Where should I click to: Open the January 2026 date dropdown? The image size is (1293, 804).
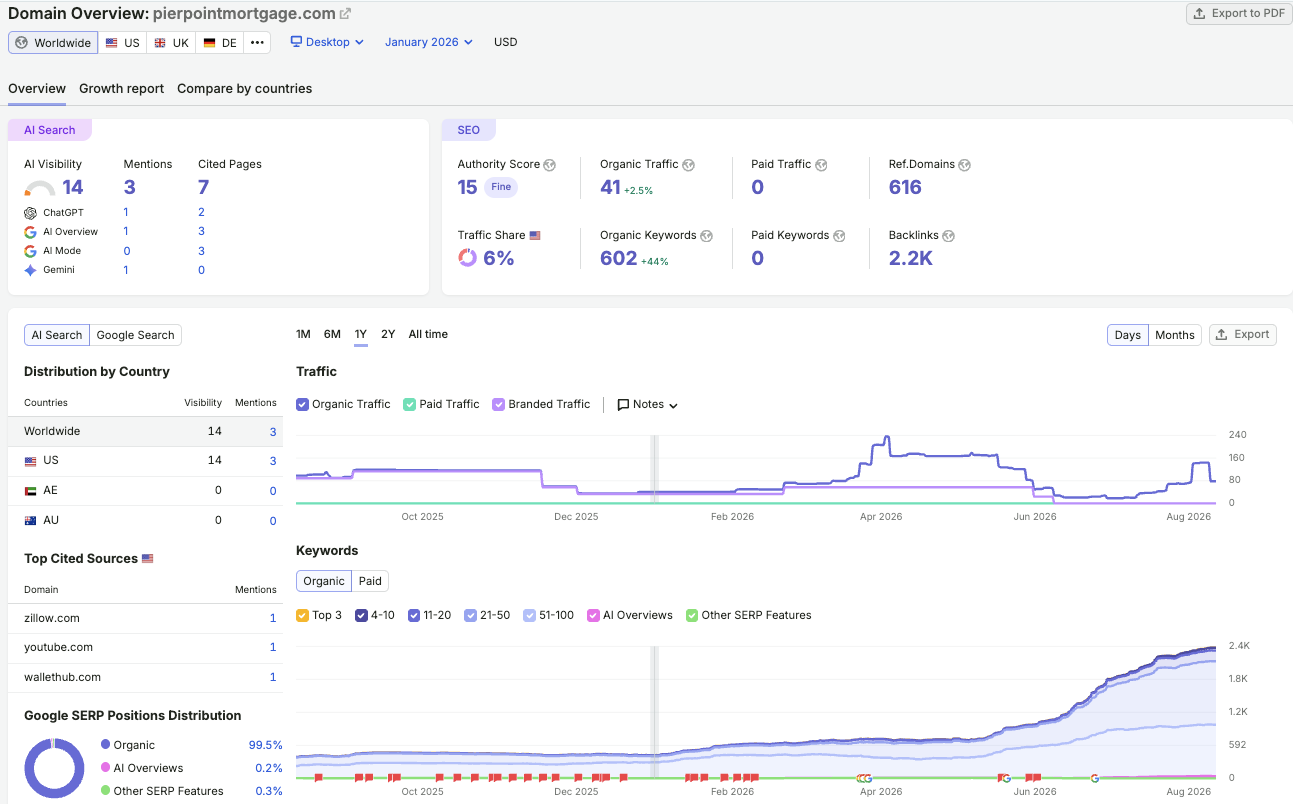[429, 42]
